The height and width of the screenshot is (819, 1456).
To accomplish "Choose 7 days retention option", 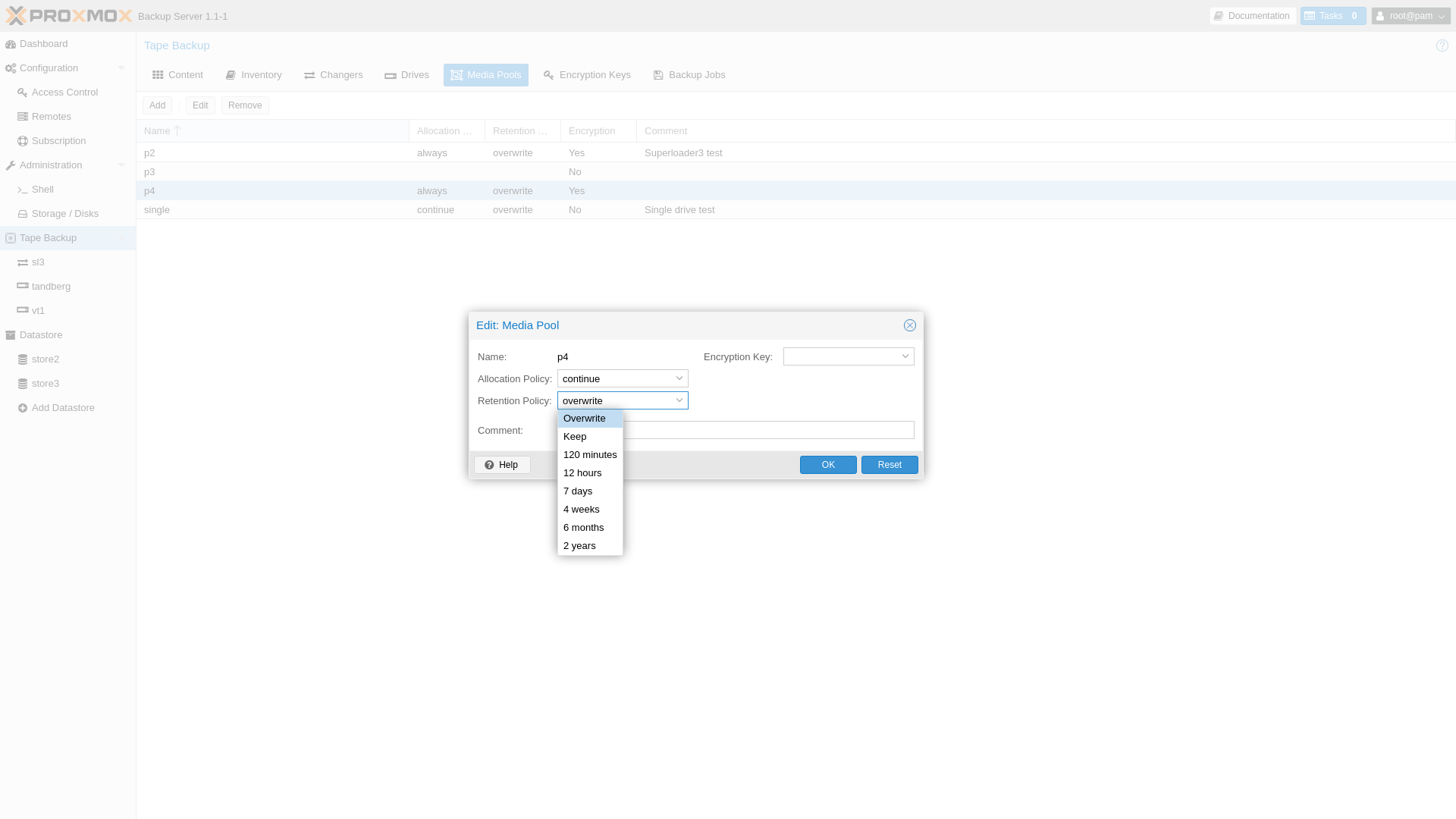I will pyautogui.click(x=578, y=491).
